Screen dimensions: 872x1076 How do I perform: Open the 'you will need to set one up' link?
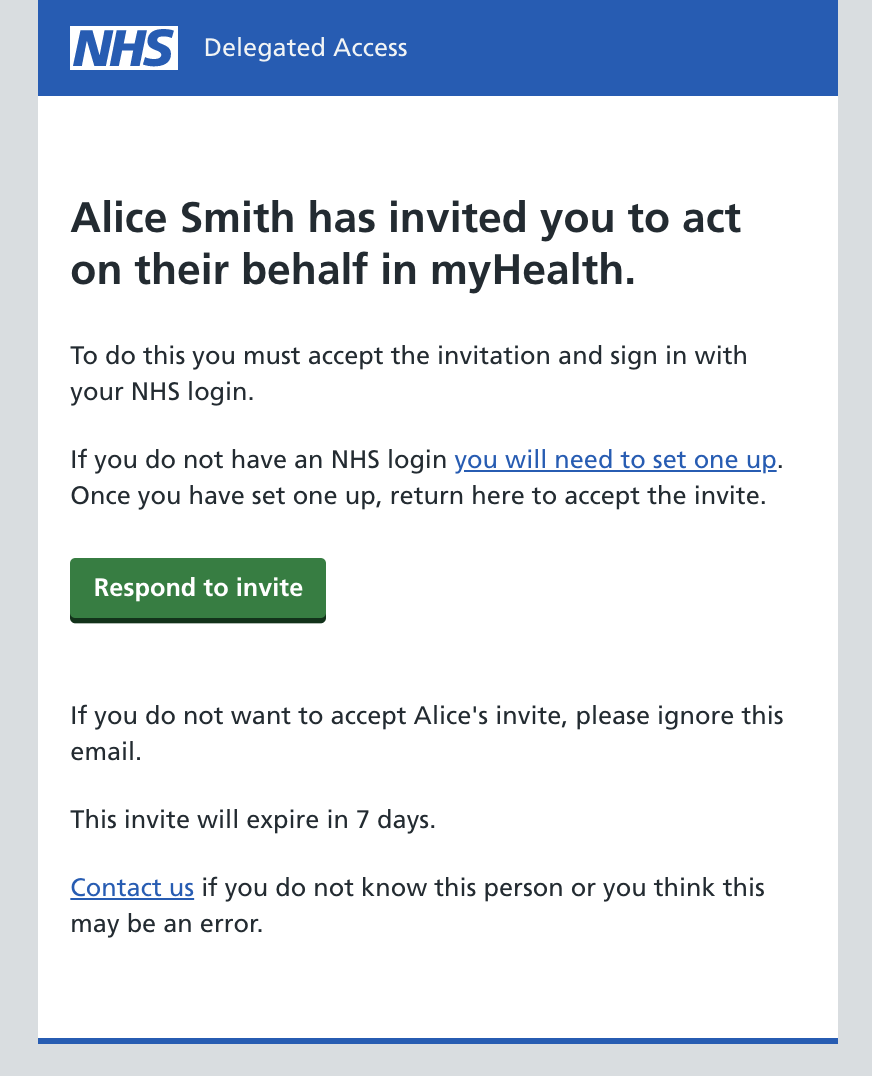(x=615, y=460)
